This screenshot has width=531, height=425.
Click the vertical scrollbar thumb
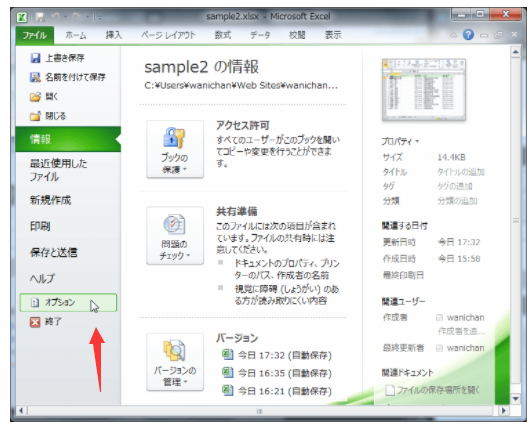[x=515, y=221]
